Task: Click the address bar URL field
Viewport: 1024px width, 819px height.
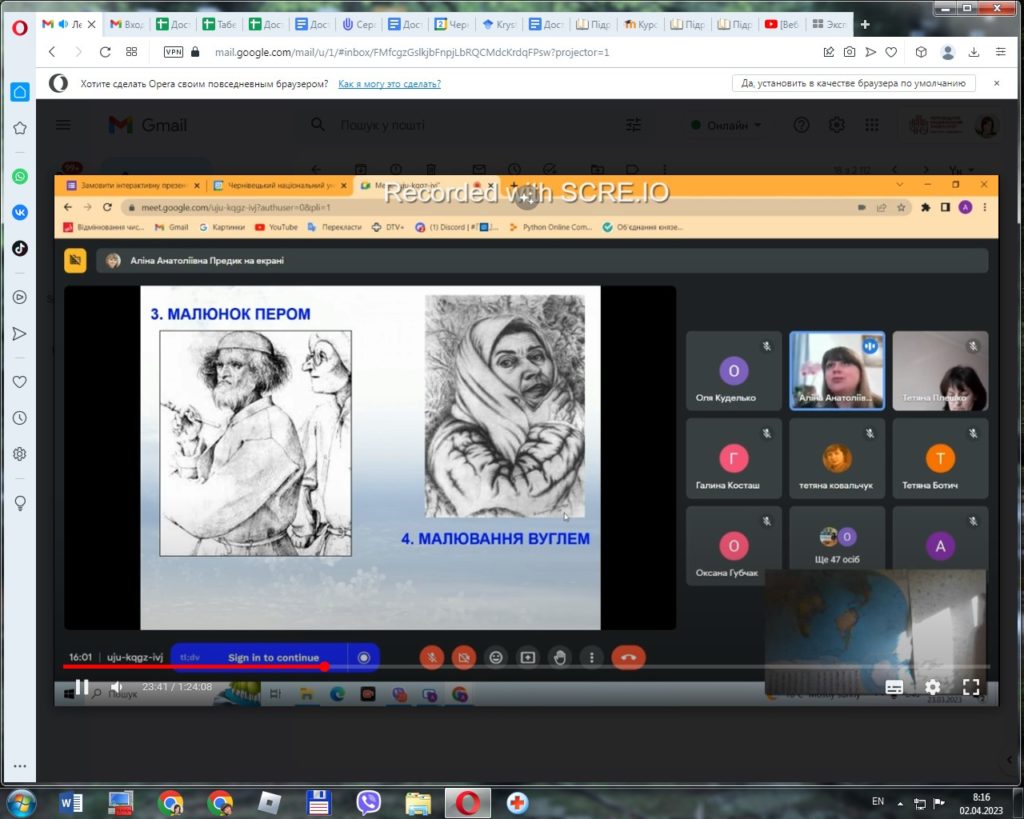Action: pos(411,52)
